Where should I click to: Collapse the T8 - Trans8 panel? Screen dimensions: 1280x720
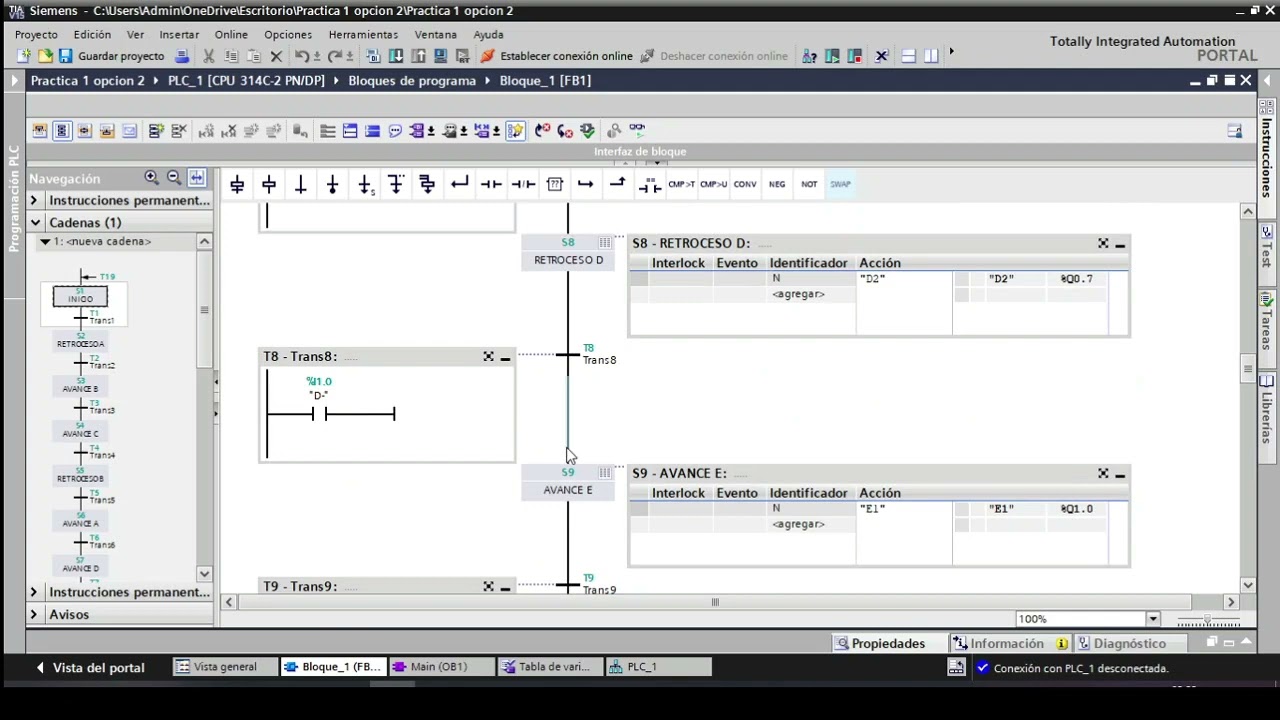click(505, 357)
